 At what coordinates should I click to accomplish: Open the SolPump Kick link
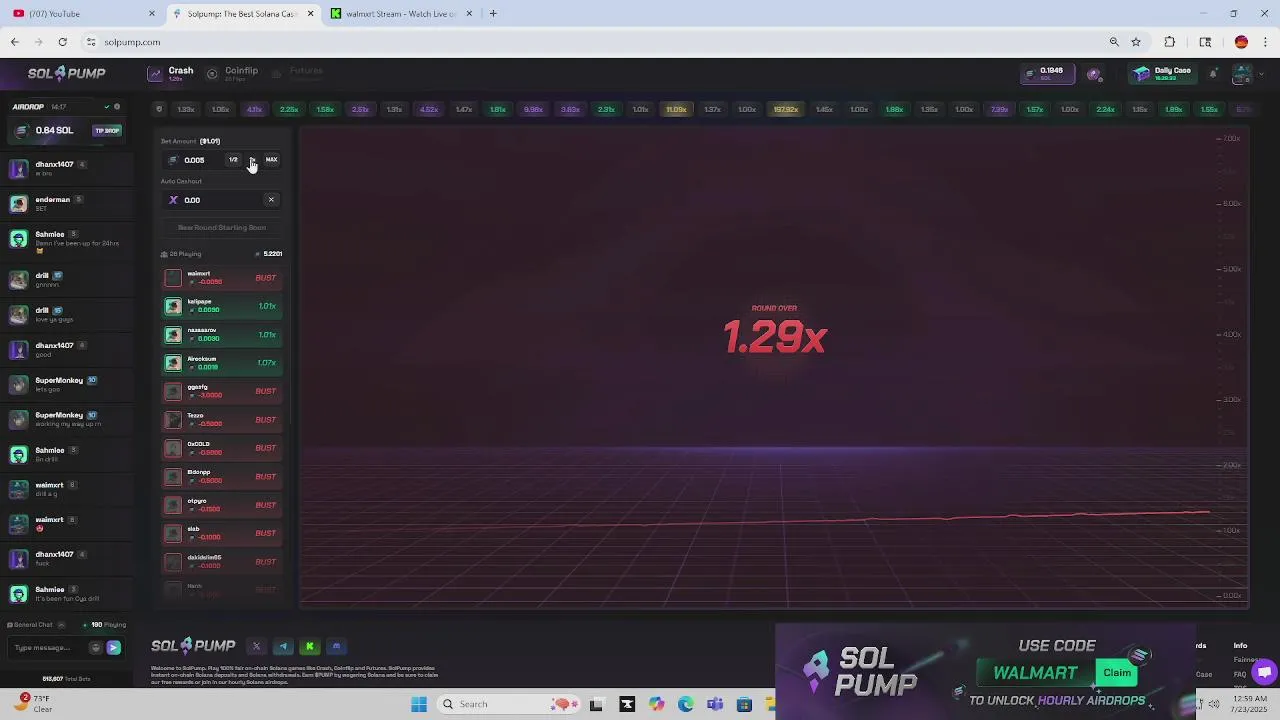pos(309,647)
